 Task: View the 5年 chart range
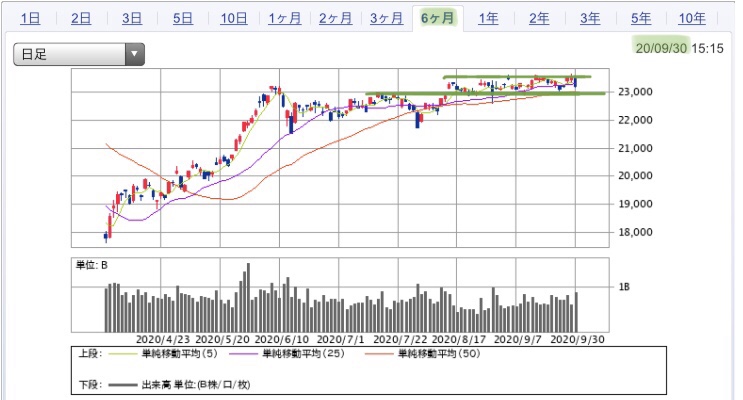(x=641, y=18)
